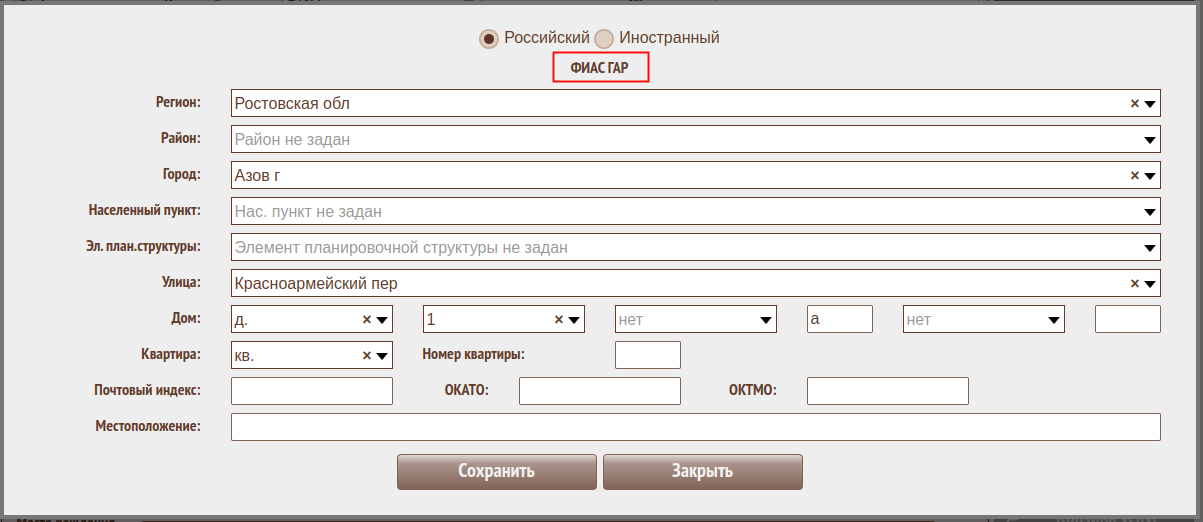
Task: Expand the Эл. план.структуры dropdown
Action: click(x=1150, y=248)
